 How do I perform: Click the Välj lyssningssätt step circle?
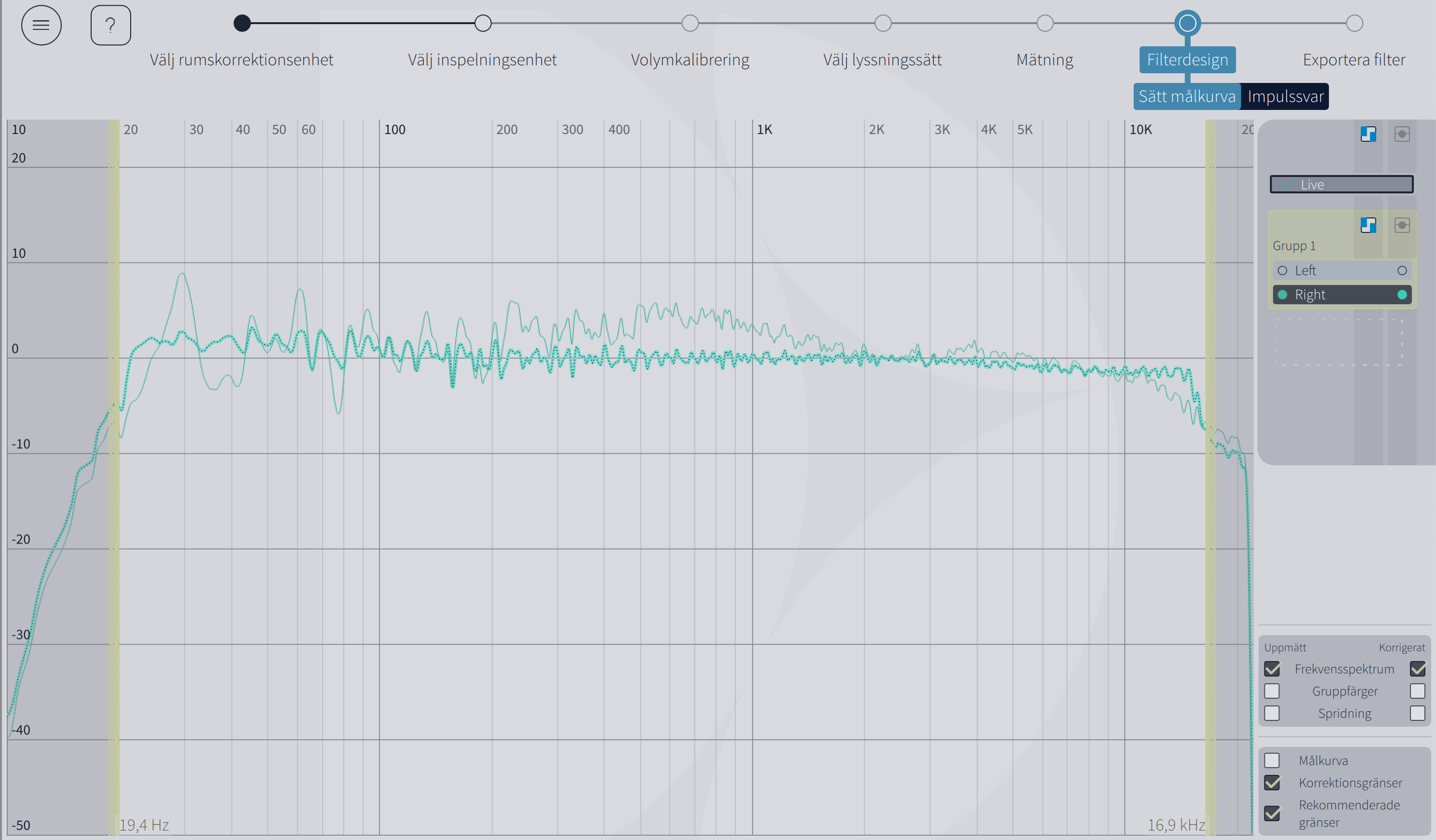883,23
